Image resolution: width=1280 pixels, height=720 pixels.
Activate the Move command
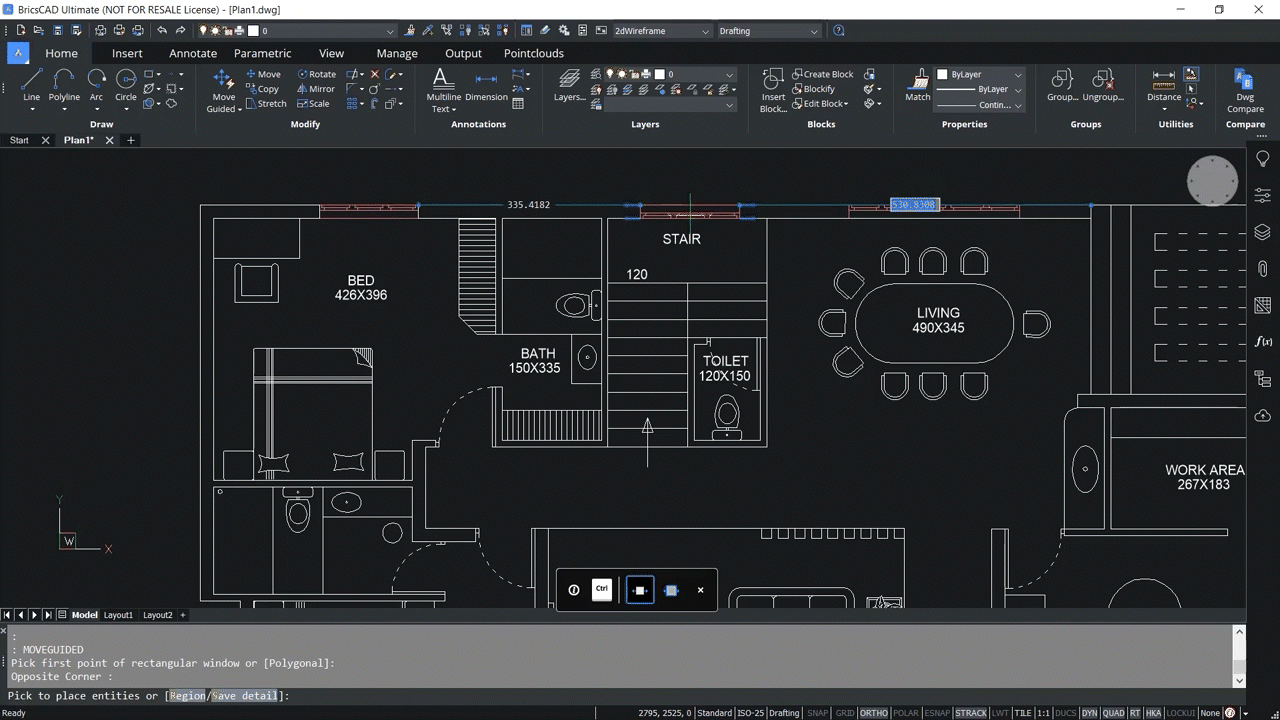click(x=264, y=73)
